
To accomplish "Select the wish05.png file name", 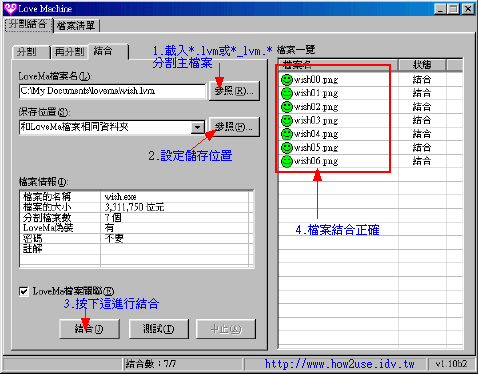I will click(316, 148).
